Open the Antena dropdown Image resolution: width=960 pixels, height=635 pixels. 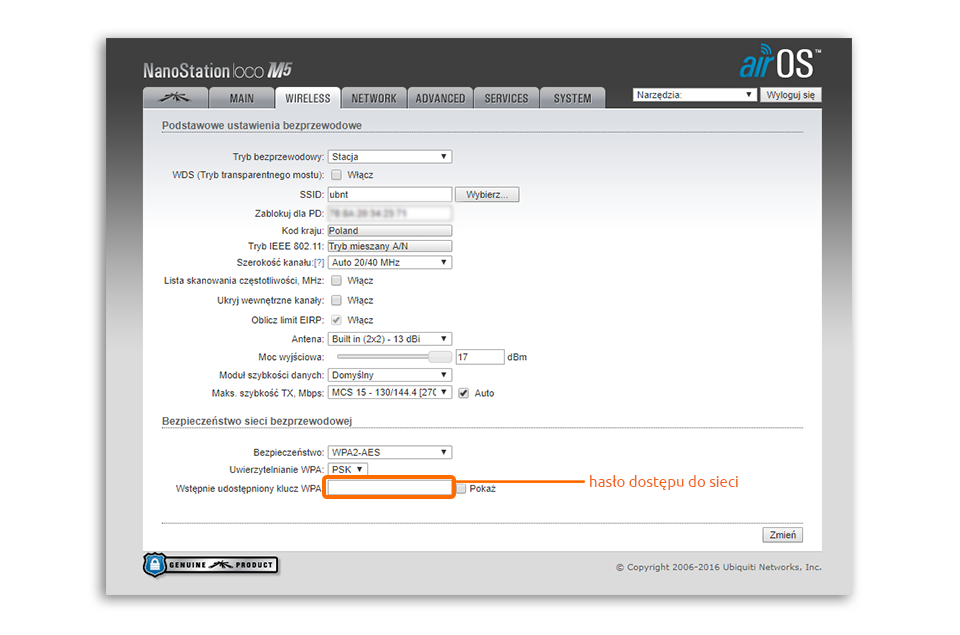tap(389, 339)
